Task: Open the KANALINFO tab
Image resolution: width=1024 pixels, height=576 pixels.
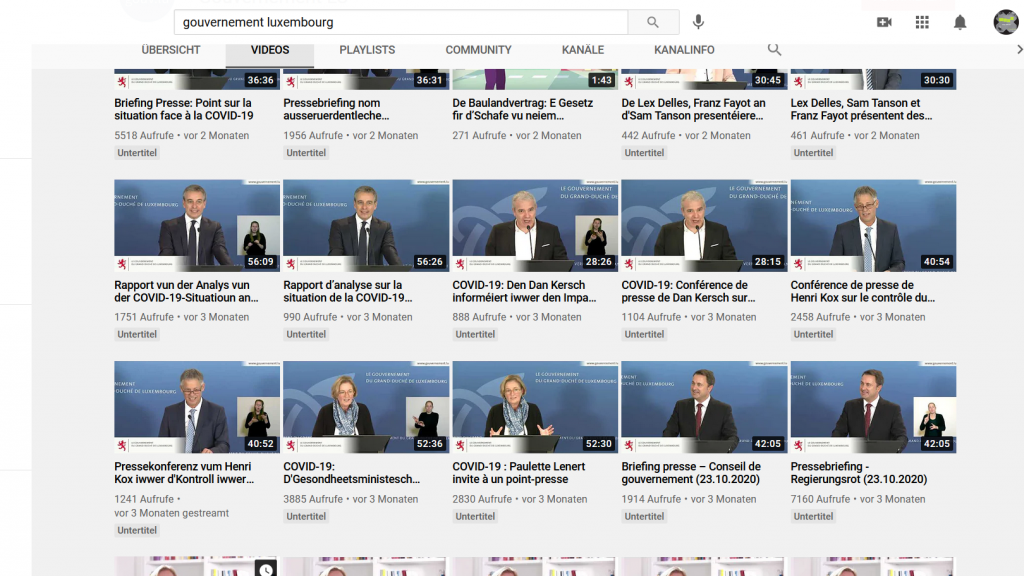Action: click(684, 50)
